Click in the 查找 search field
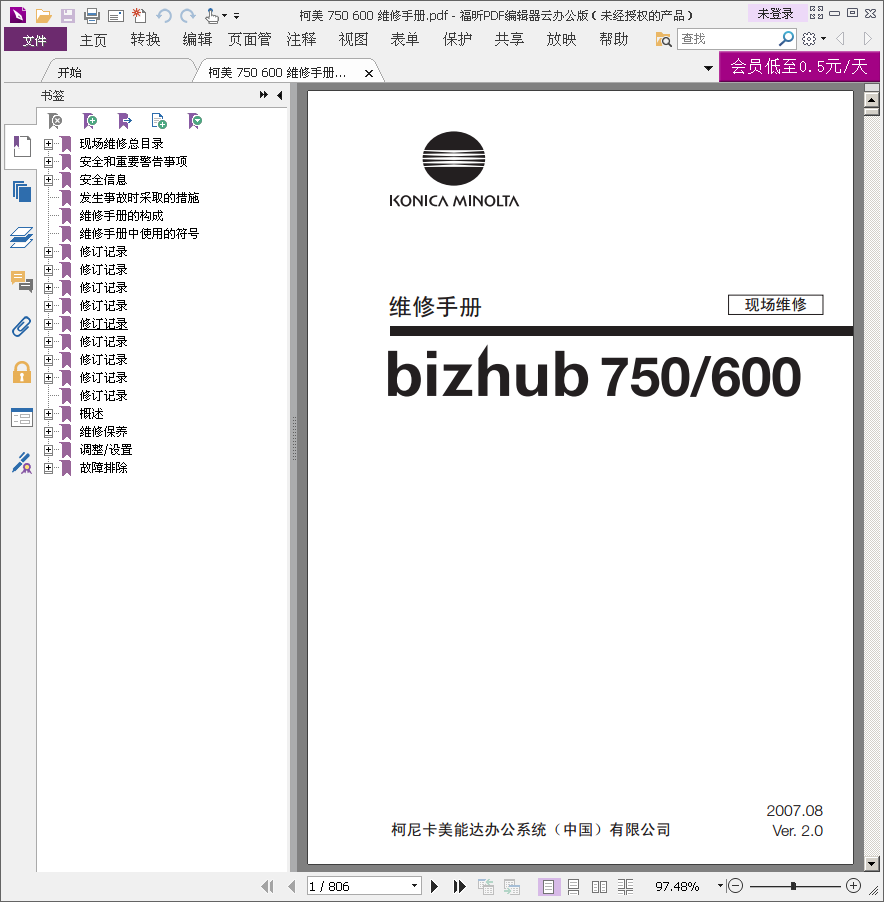Screen dimensions: 884x902 [x=727, y=39]
